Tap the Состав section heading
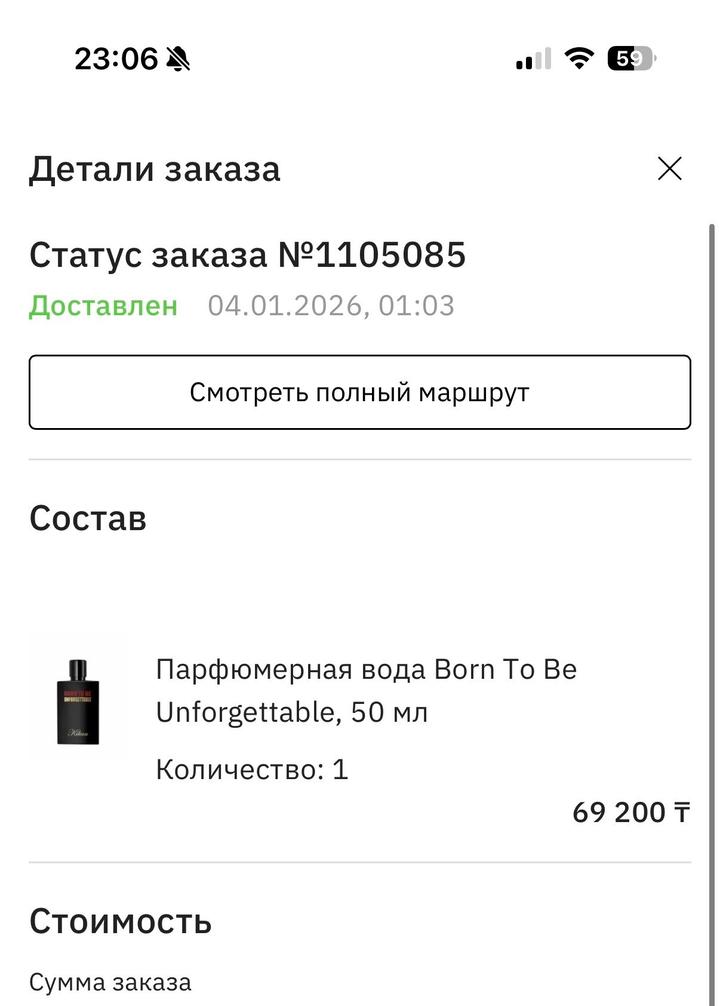Screen dimensions: 720x1006 click(88, 518)
